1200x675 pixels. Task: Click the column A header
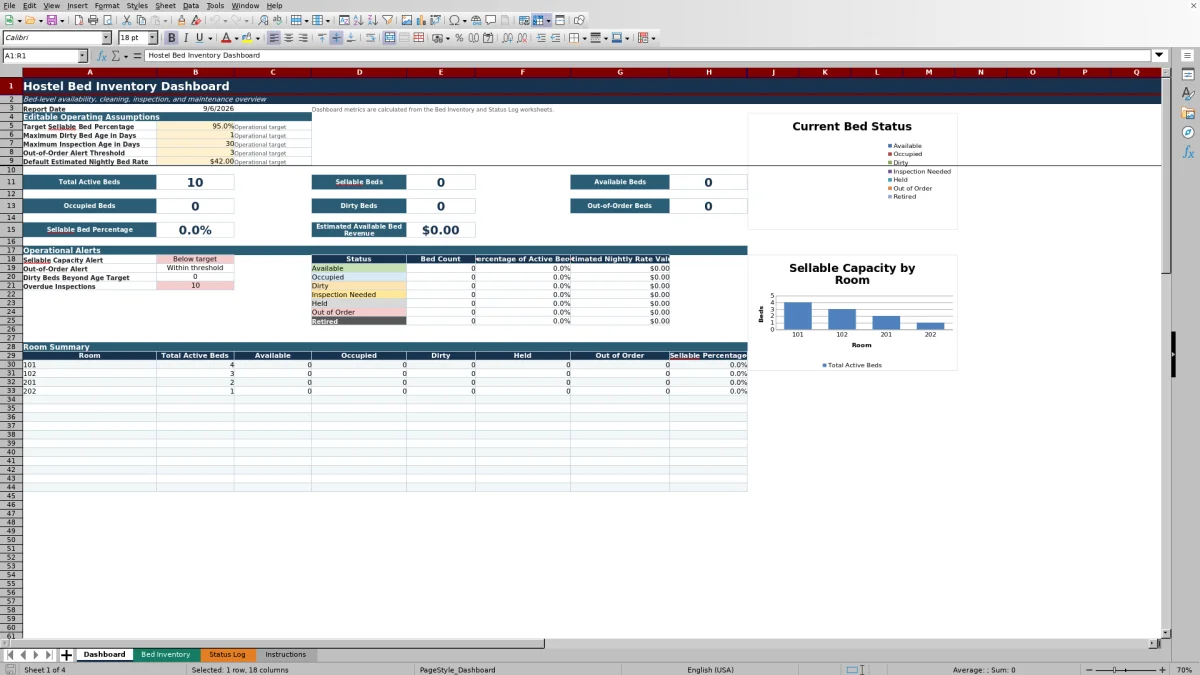[89, 72]
